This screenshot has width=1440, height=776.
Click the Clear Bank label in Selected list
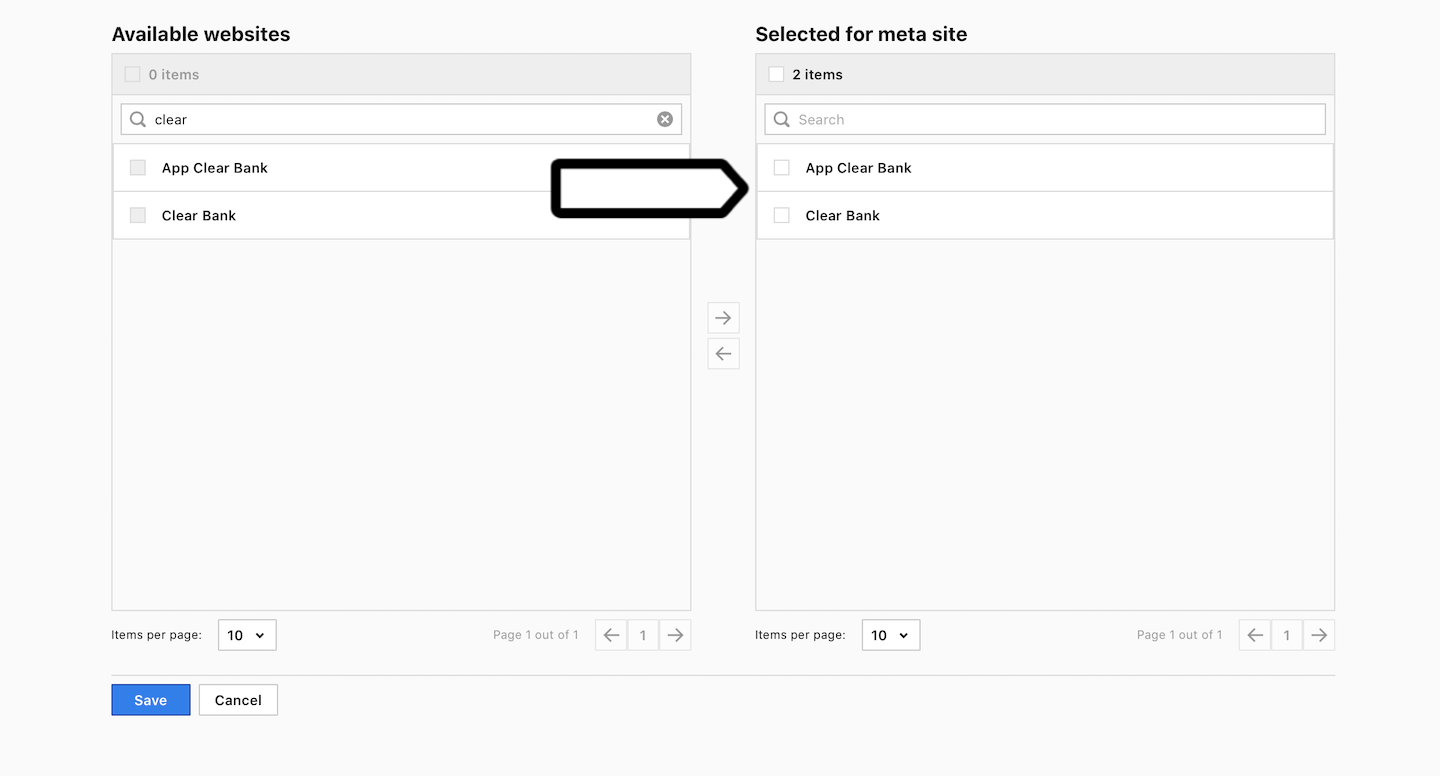coord(843,216)
